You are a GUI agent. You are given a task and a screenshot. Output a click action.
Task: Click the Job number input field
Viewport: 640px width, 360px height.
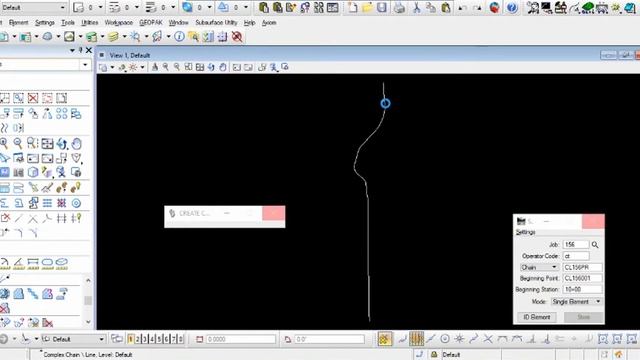click(x=576, y=244)
